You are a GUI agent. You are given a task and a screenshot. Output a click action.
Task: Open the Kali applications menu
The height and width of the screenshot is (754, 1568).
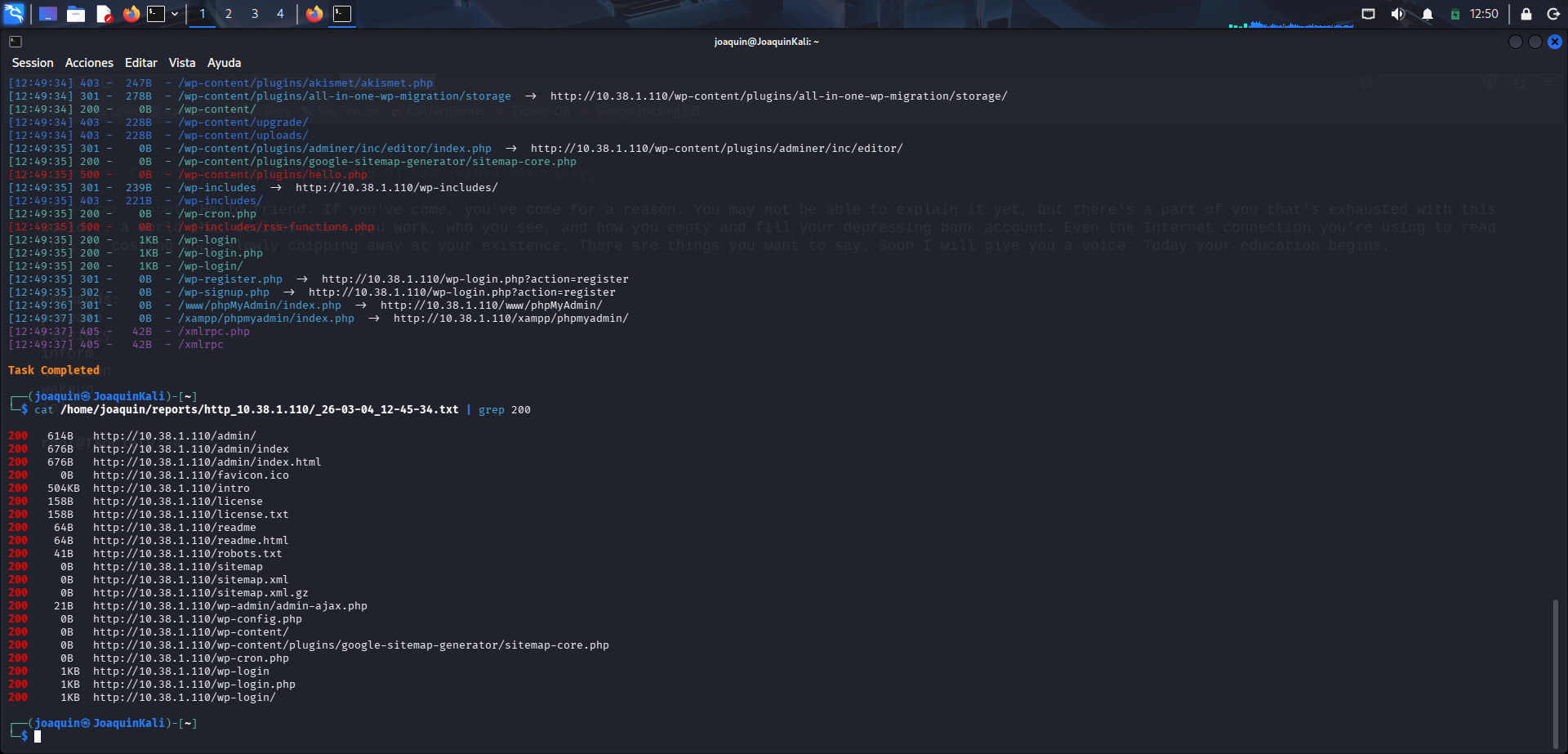[12, 12]
